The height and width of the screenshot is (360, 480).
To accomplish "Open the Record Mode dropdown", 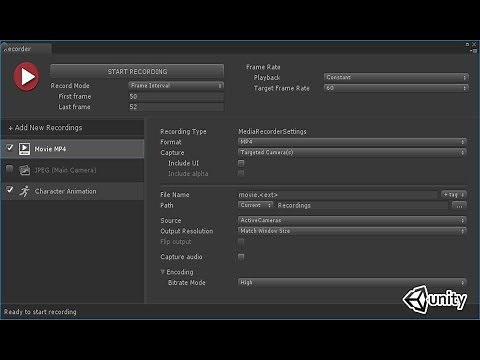I will 176,86.
